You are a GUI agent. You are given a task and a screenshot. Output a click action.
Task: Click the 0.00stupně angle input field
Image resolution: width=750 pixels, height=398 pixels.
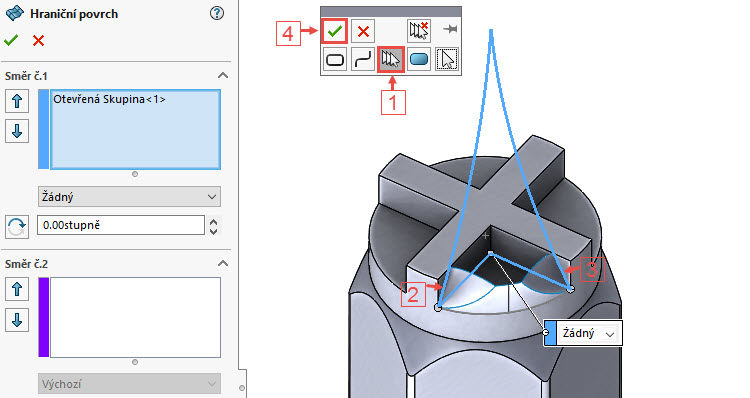(121, 225)
